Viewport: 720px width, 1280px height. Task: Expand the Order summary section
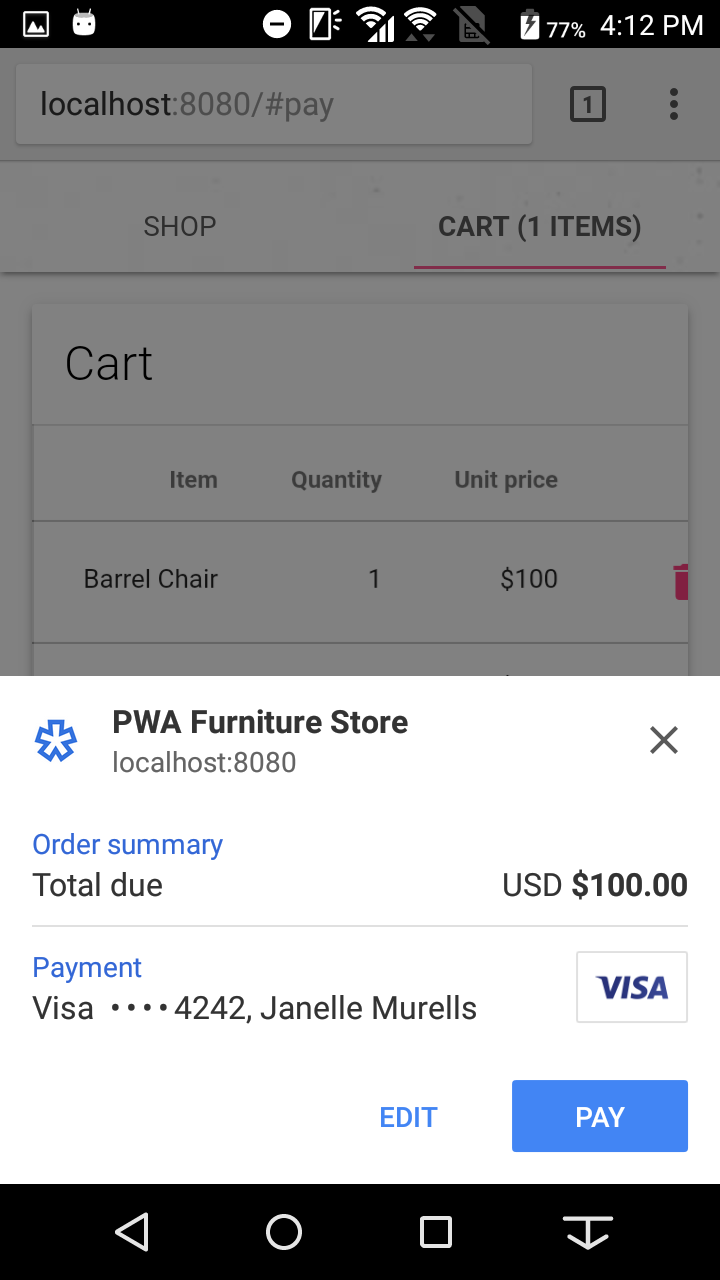[x=360, y=865]
